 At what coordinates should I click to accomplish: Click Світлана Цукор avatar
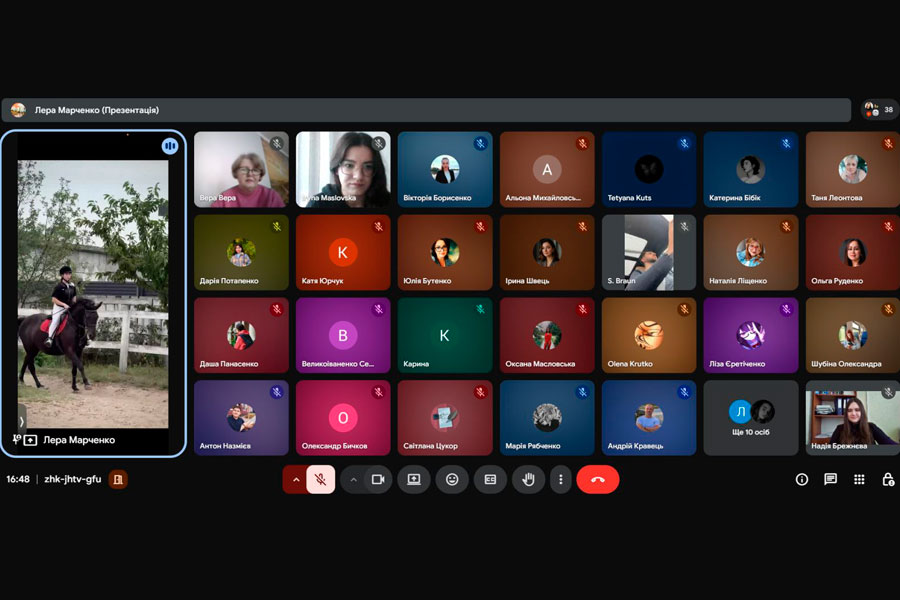click(445, 417)
